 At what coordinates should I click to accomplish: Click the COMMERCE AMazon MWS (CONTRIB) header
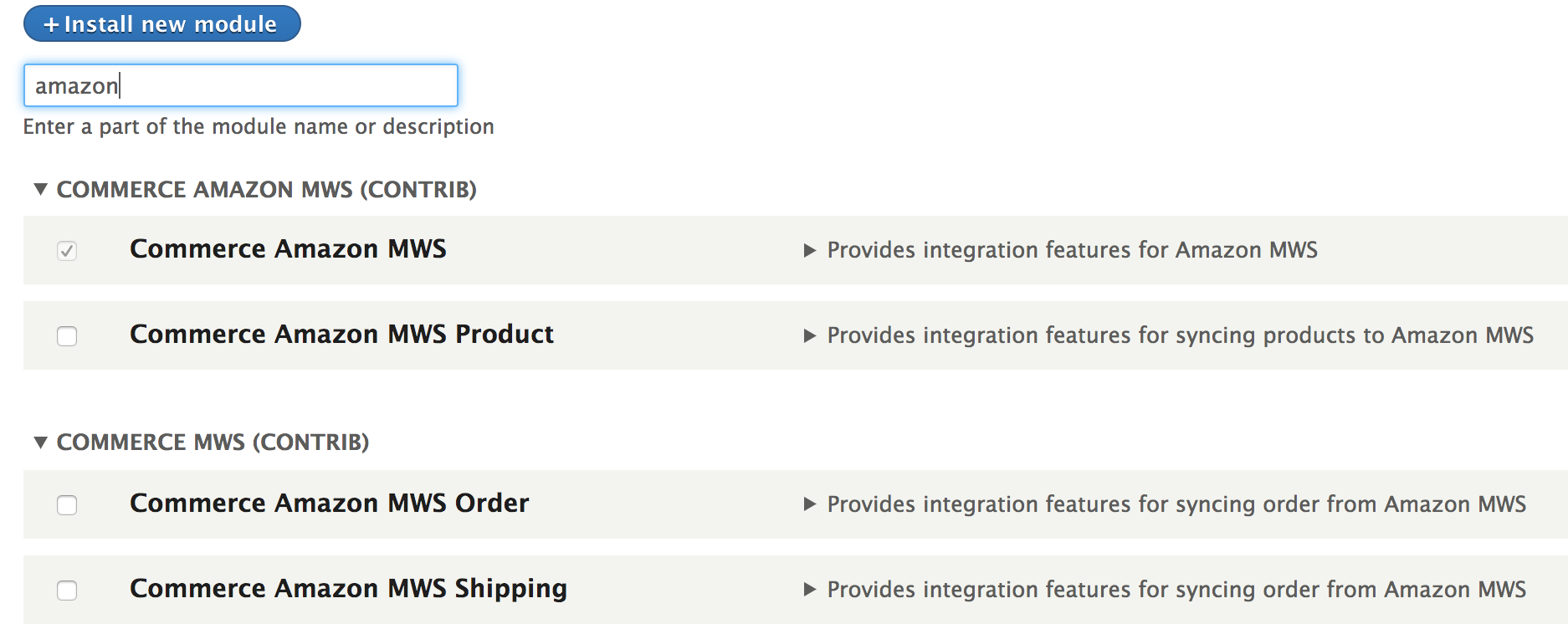click(266, 189)
